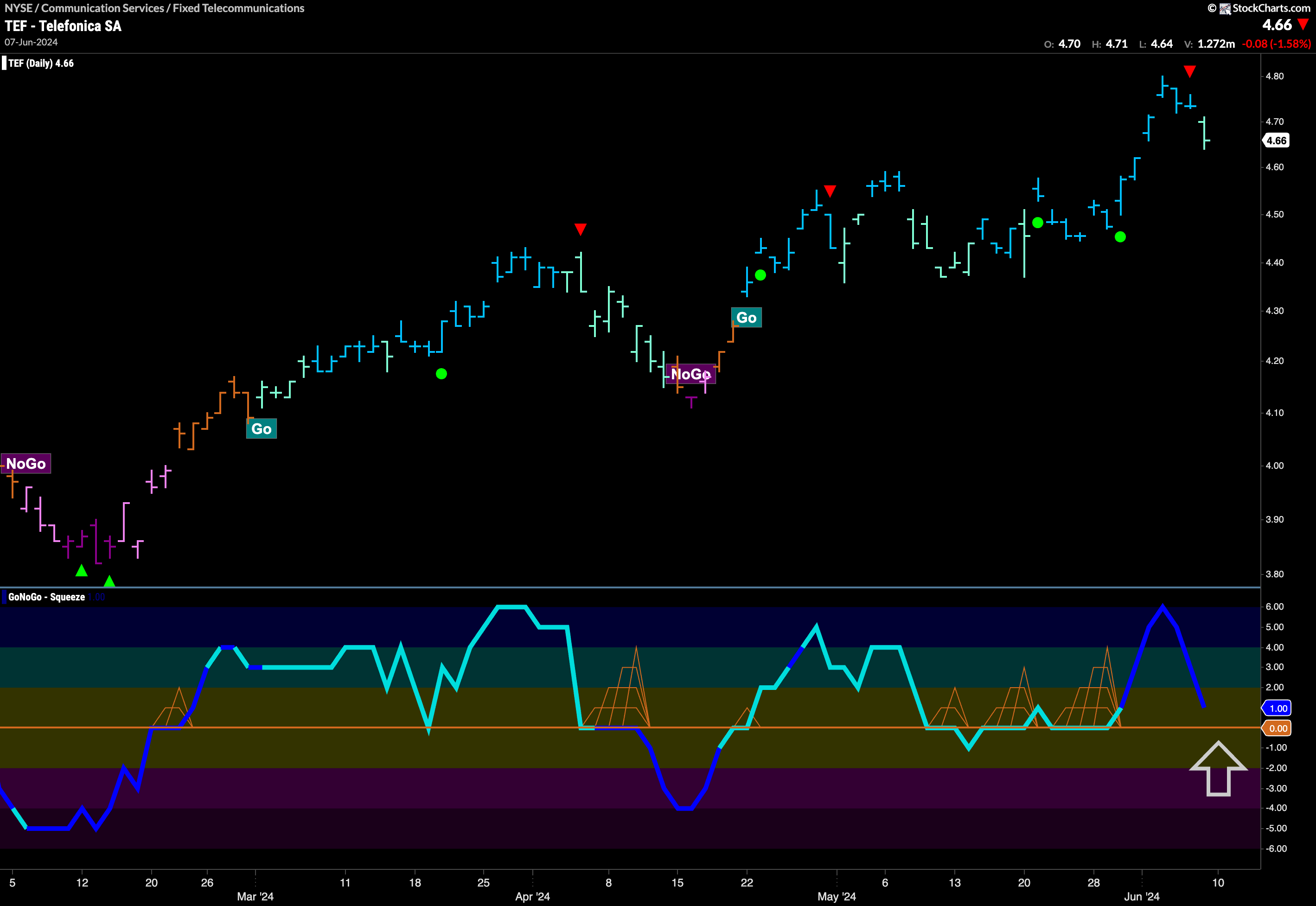Click the red down triangle above early April high

(x=580, y=230)
